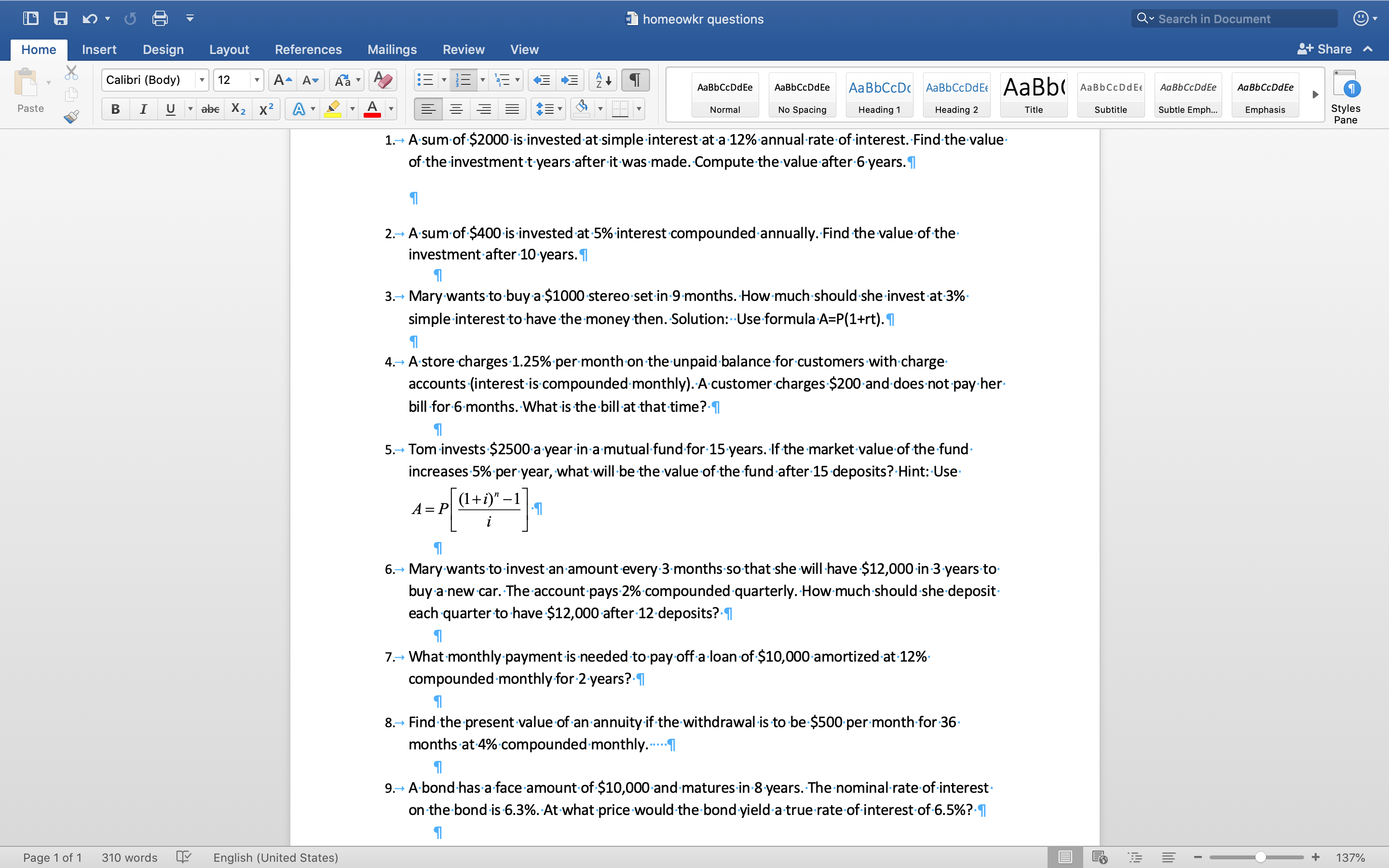Toggle justify alignment
This screenshot has height=868, width=1389.
513,108
